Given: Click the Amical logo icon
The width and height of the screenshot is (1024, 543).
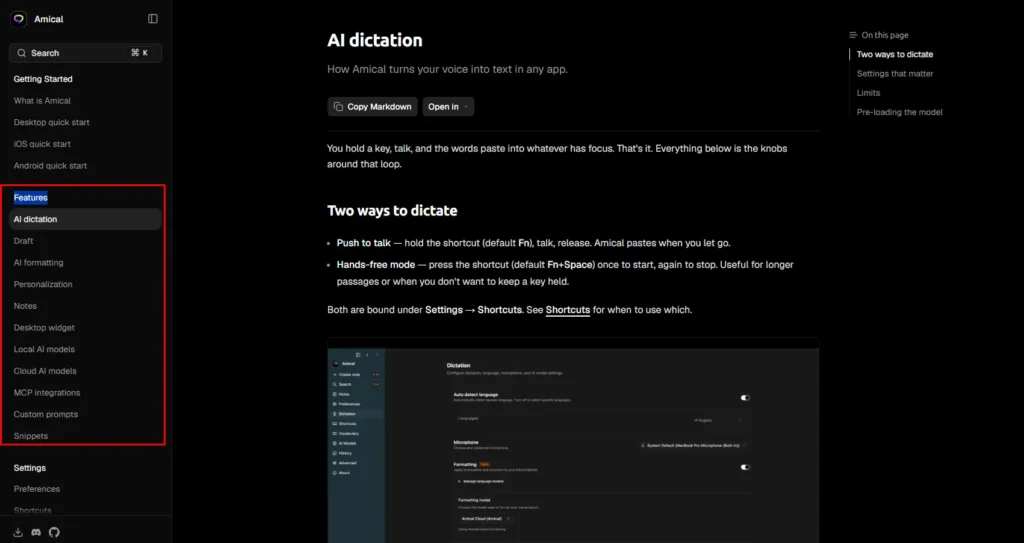Looking at the screenshot, I should [x=18, y=19].
